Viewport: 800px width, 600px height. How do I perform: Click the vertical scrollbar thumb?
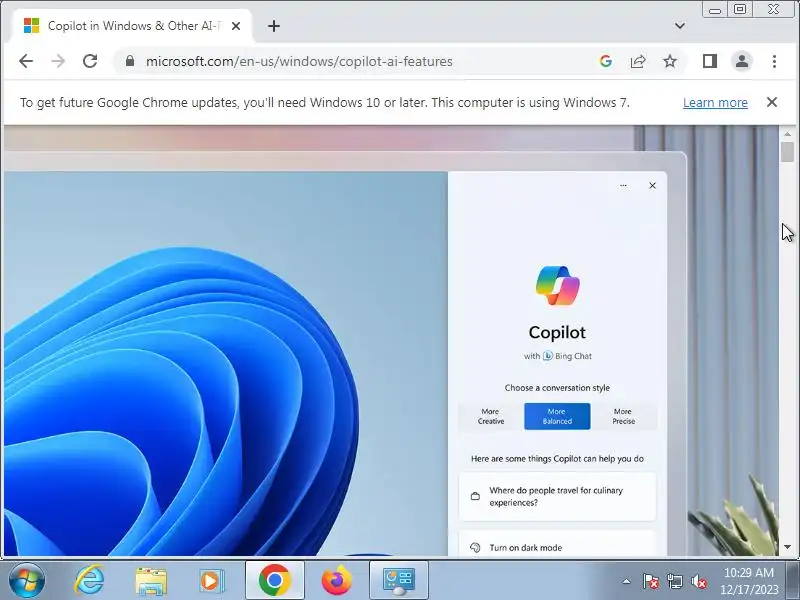click(787, 152)
